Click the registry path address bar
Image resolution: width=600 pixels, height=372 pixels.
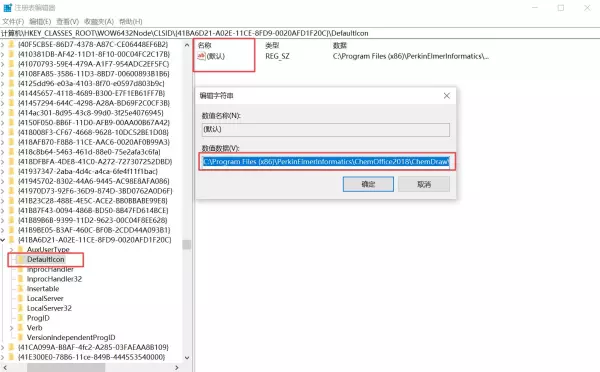pyautogui.click(x=300, y=33)
